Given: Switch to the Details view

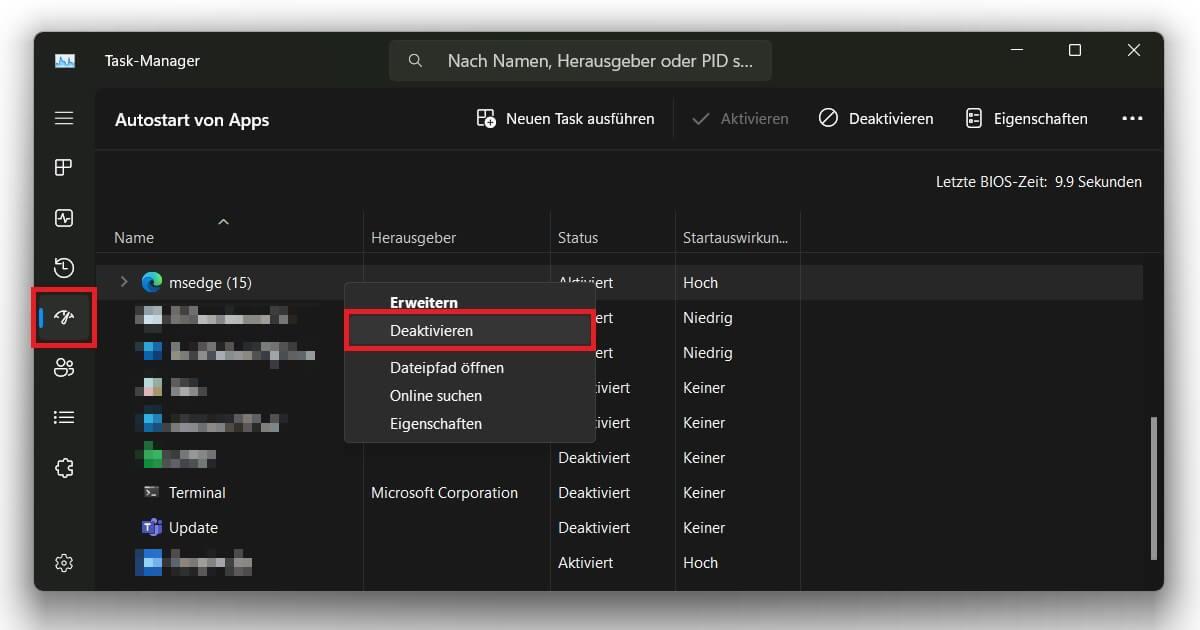Looking at the screenshot, I should (64, 417).
